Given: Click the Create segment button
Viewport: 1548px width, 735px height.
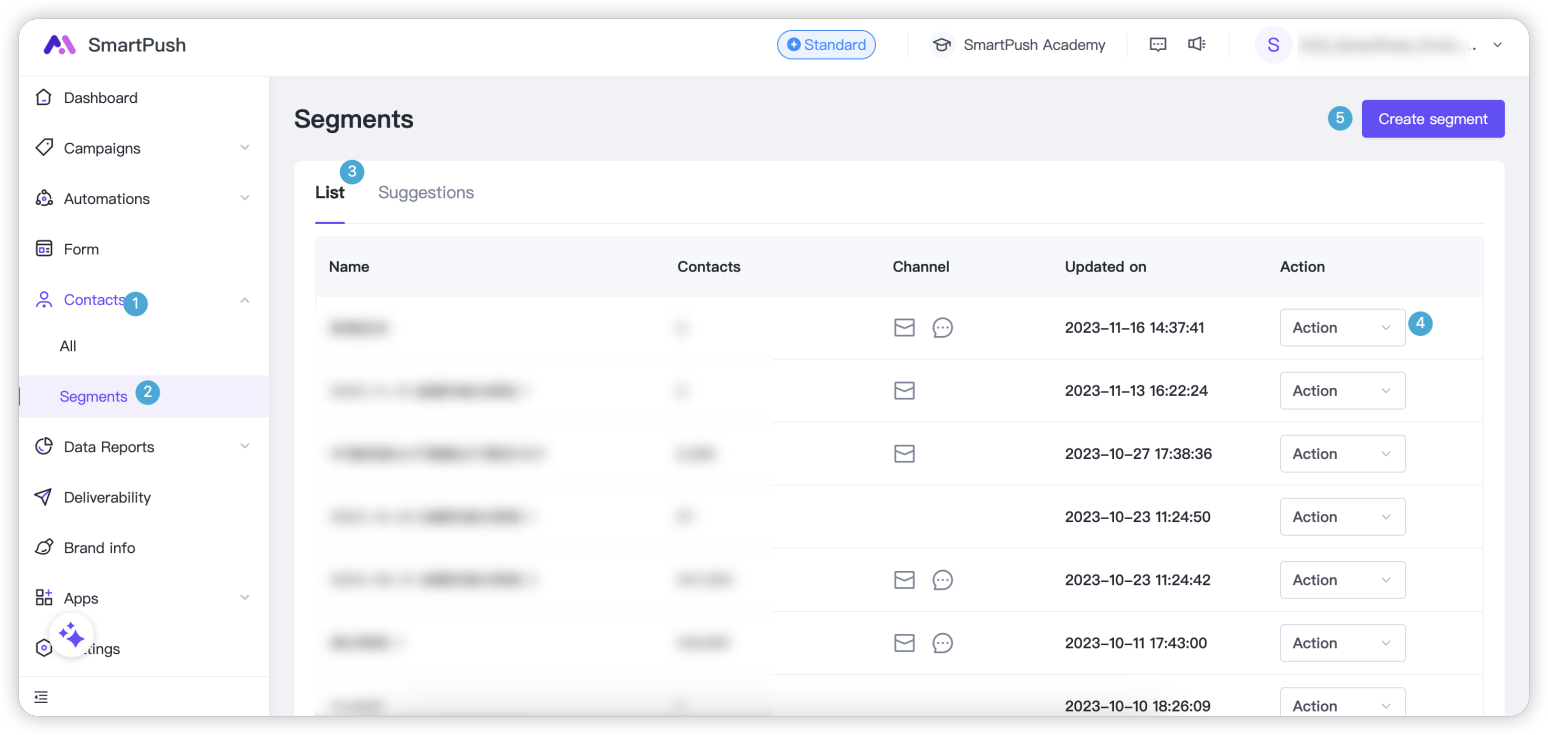Looking at the screenshot, I should 1432,119.
